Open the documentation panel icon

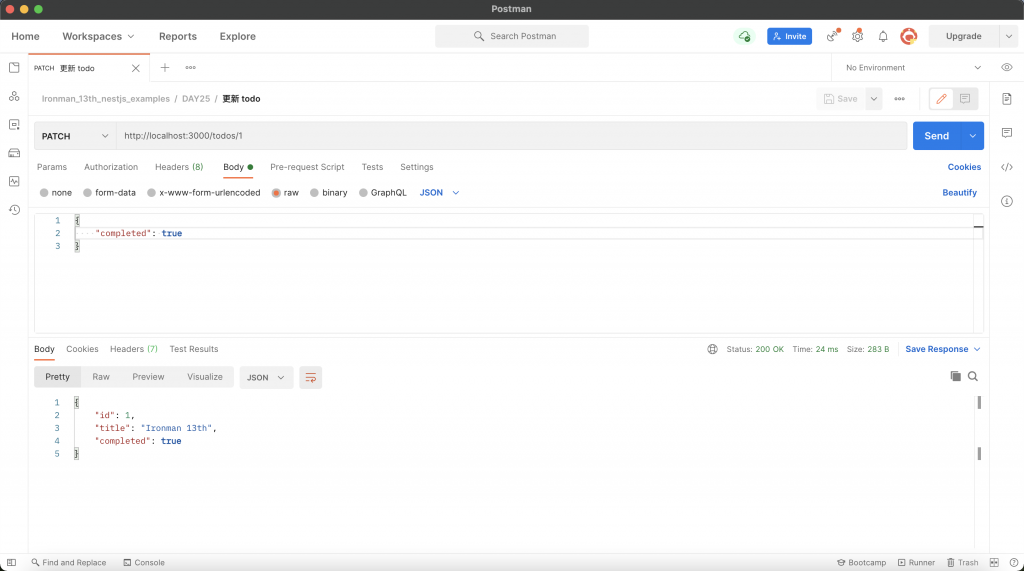click(x=1006, y=99)
